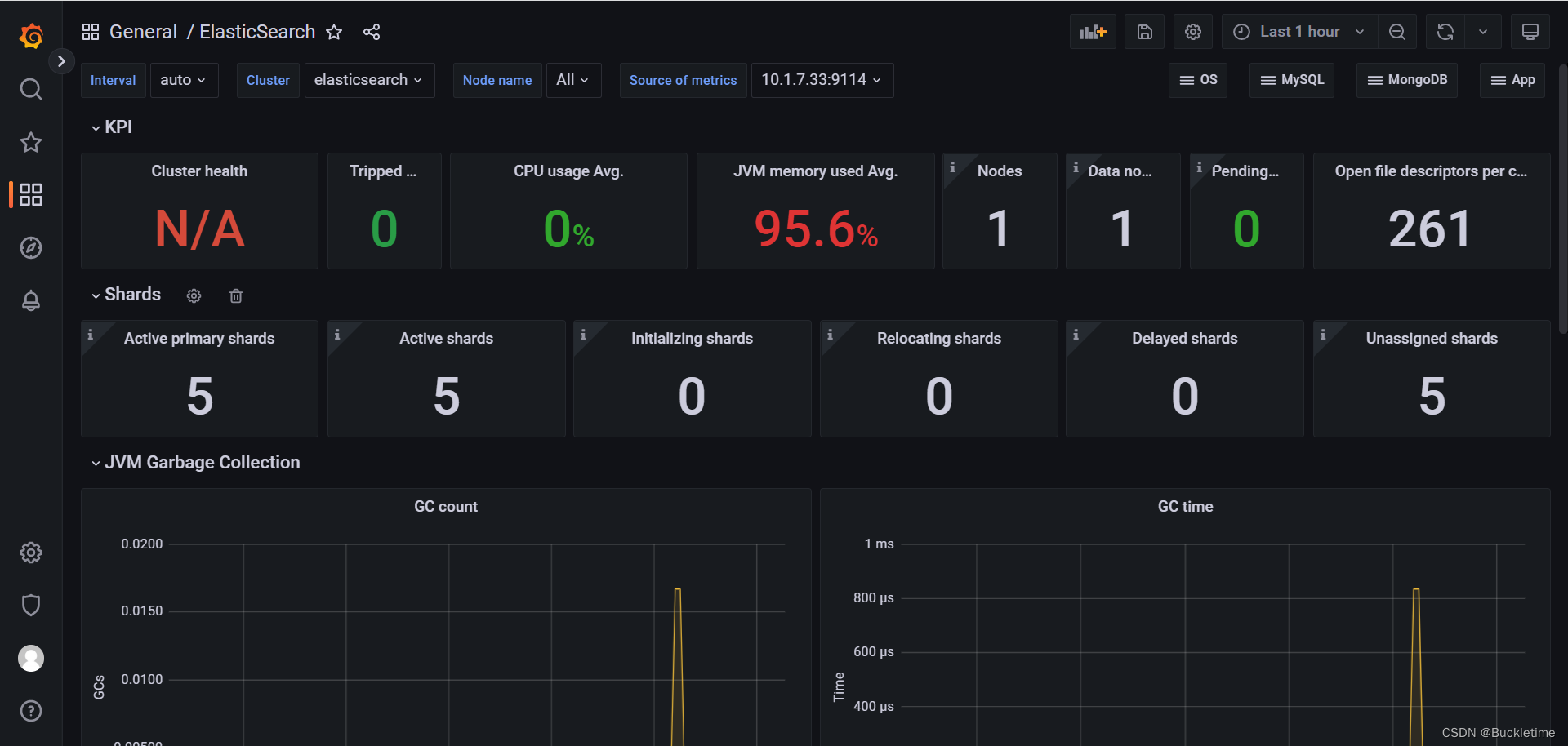
Task: Open the Node name All dropdown
Action: [x=573, y=80]
